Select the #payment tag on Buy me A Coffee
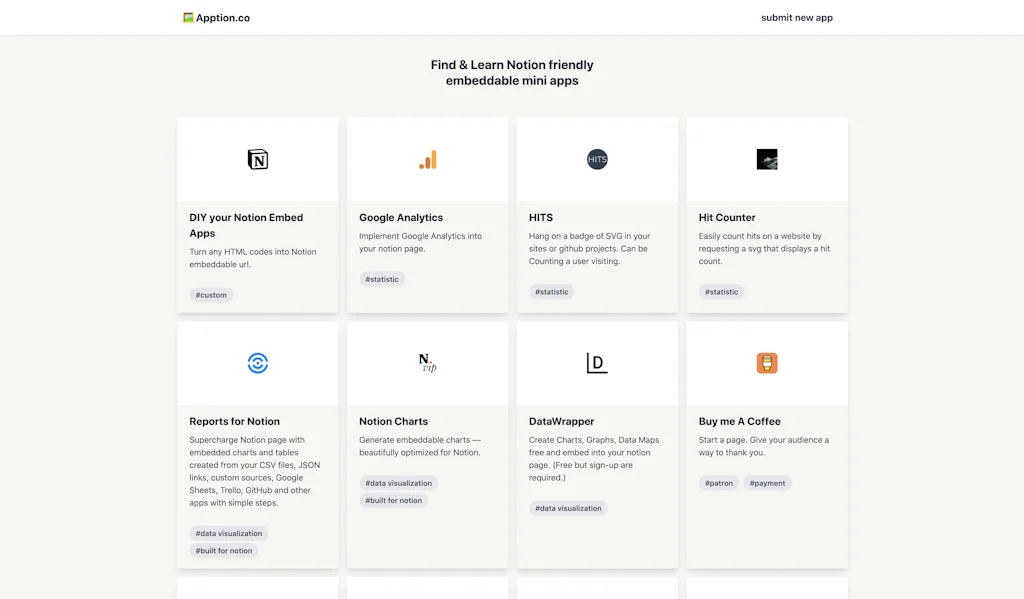Screen dimensions: 1024x599 coord(768,482)
